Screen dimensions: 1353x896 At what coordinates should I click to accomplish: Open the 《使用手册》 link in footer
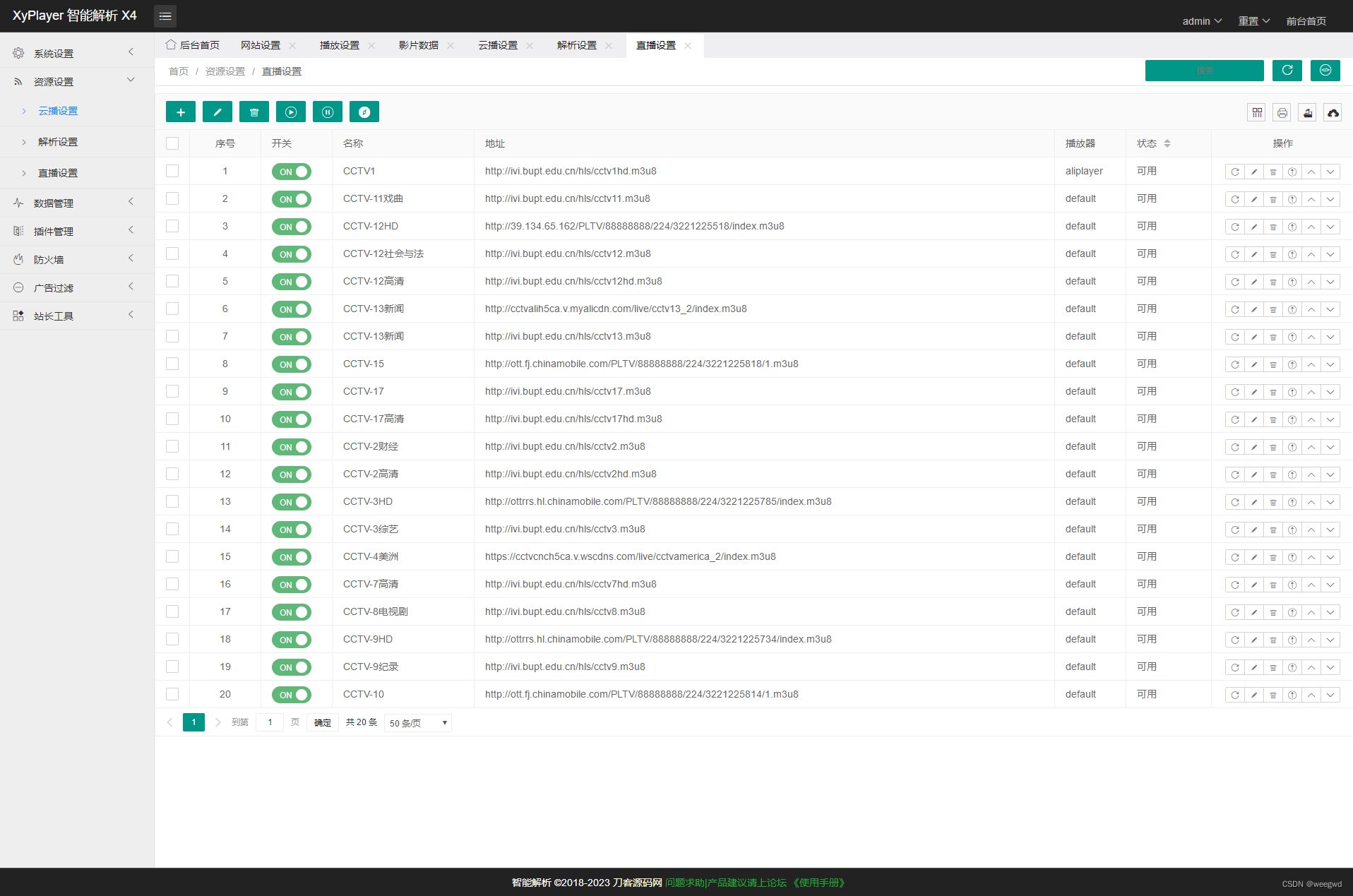pyautogui.click(x=818, y=883)
